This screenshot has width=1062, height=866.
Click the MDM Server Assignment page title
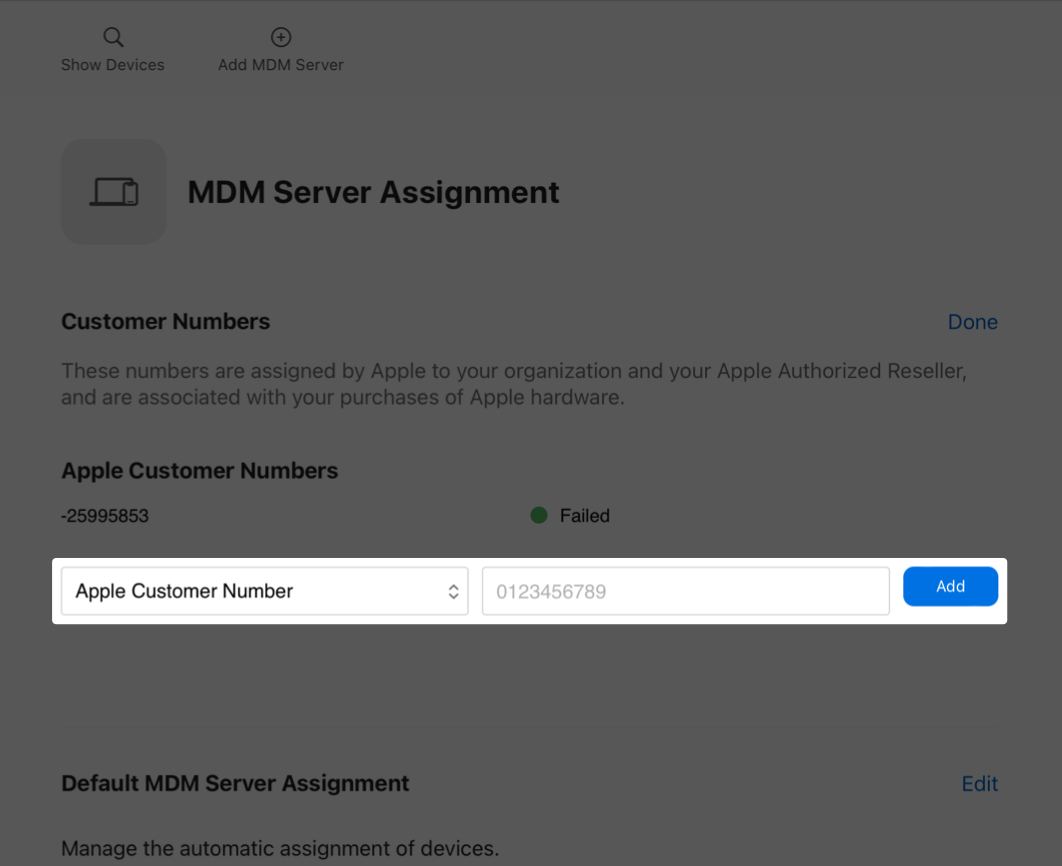click(373, 192)
